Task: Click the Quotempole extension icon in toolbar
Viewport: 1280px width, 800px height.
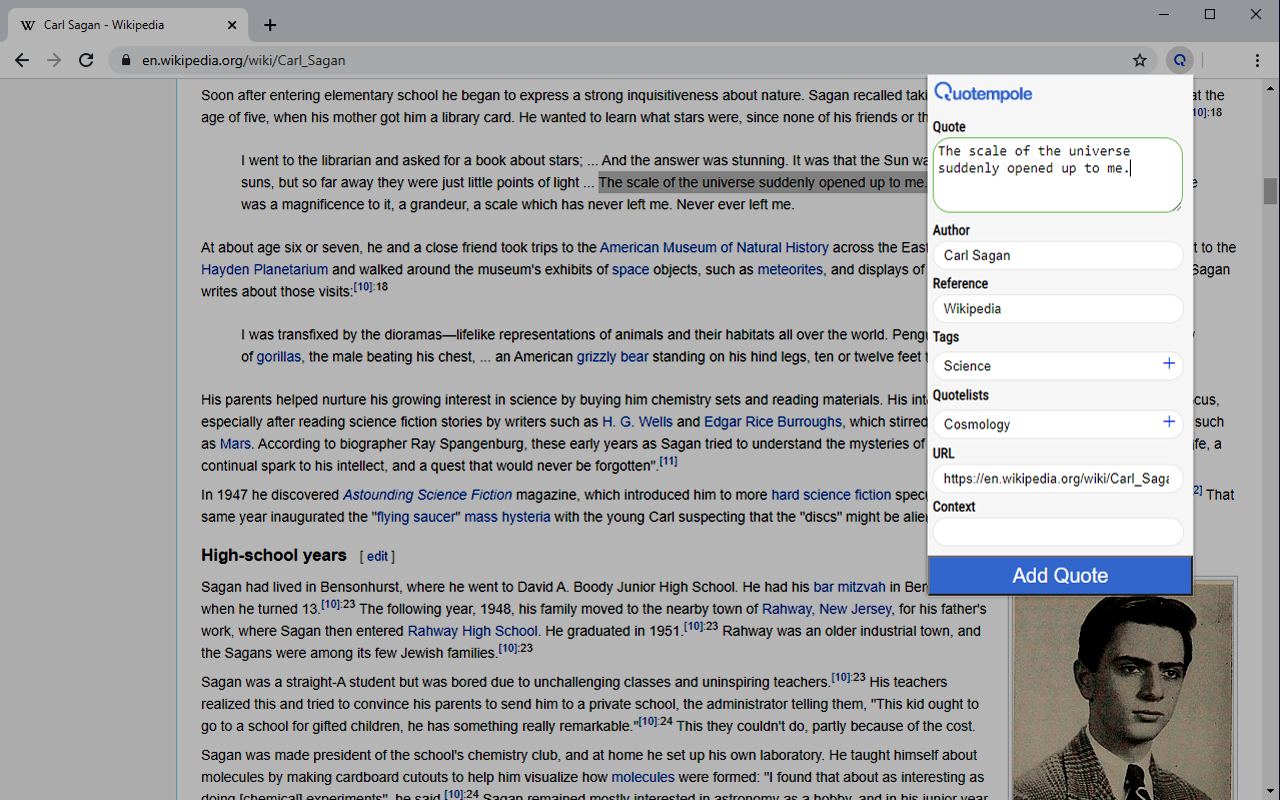Action: tap(1180, 60)
